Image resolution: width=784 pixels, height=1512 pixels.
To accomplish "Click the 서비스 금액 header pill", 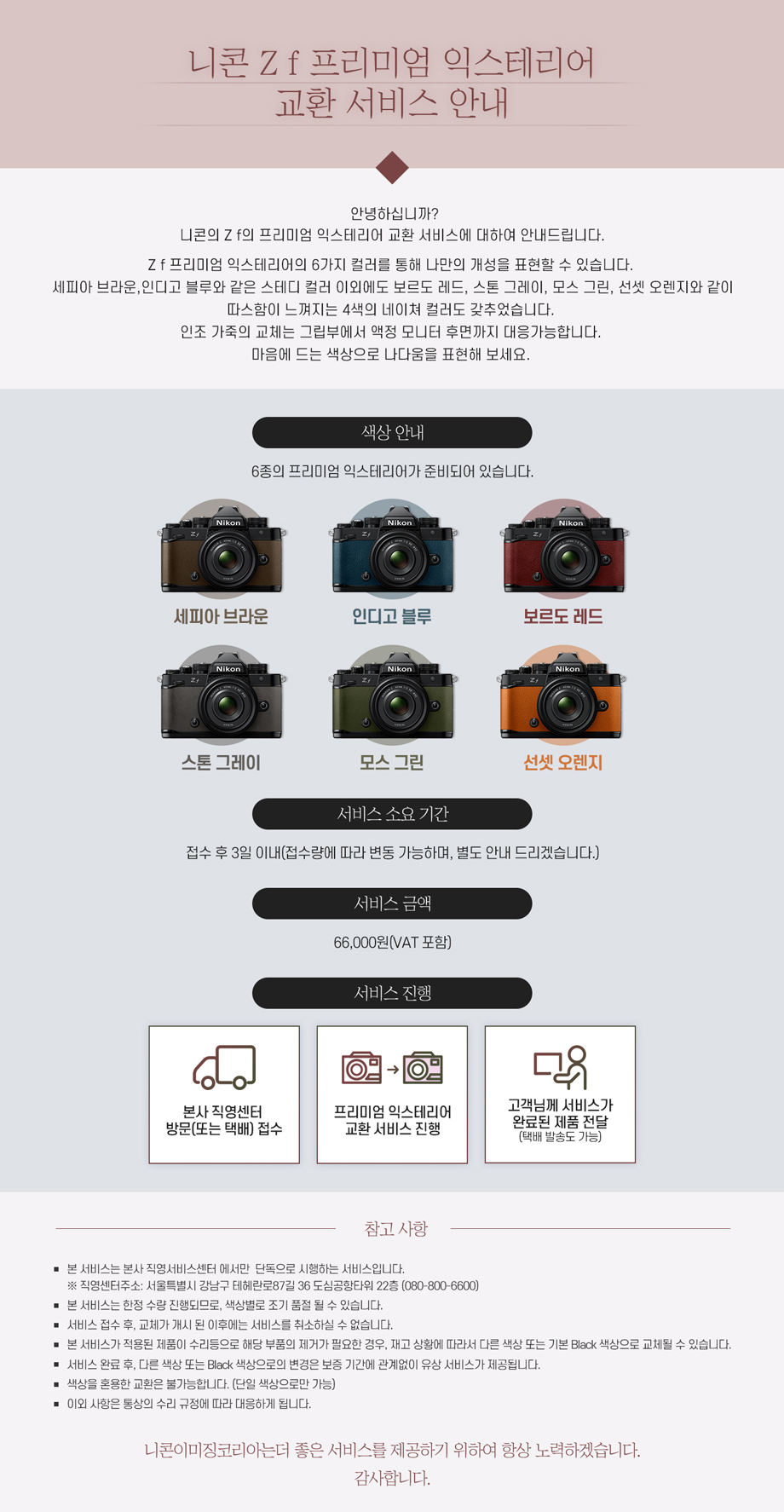I will pyautogui.click(x=392, y=903).
